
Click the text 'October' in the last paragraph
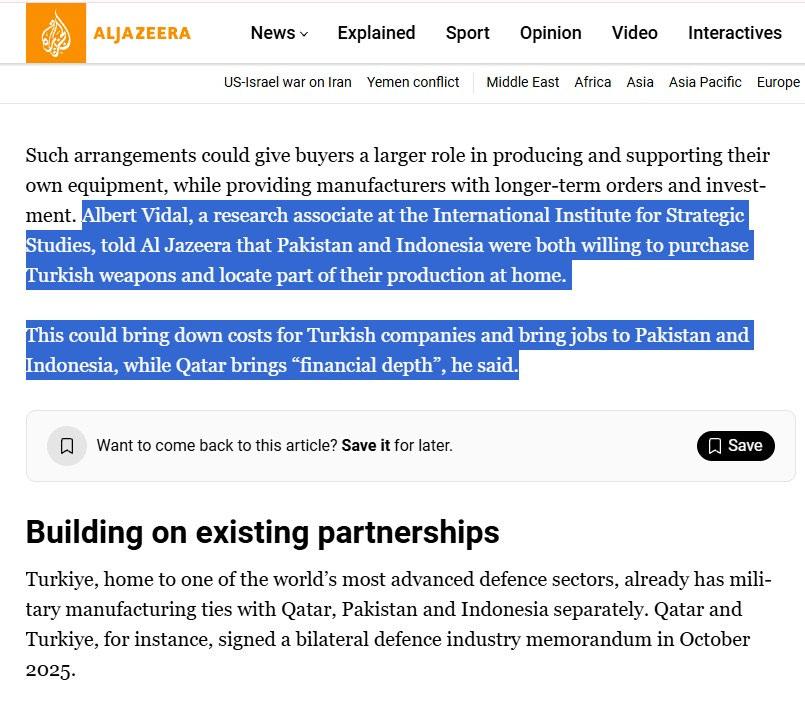715,639
